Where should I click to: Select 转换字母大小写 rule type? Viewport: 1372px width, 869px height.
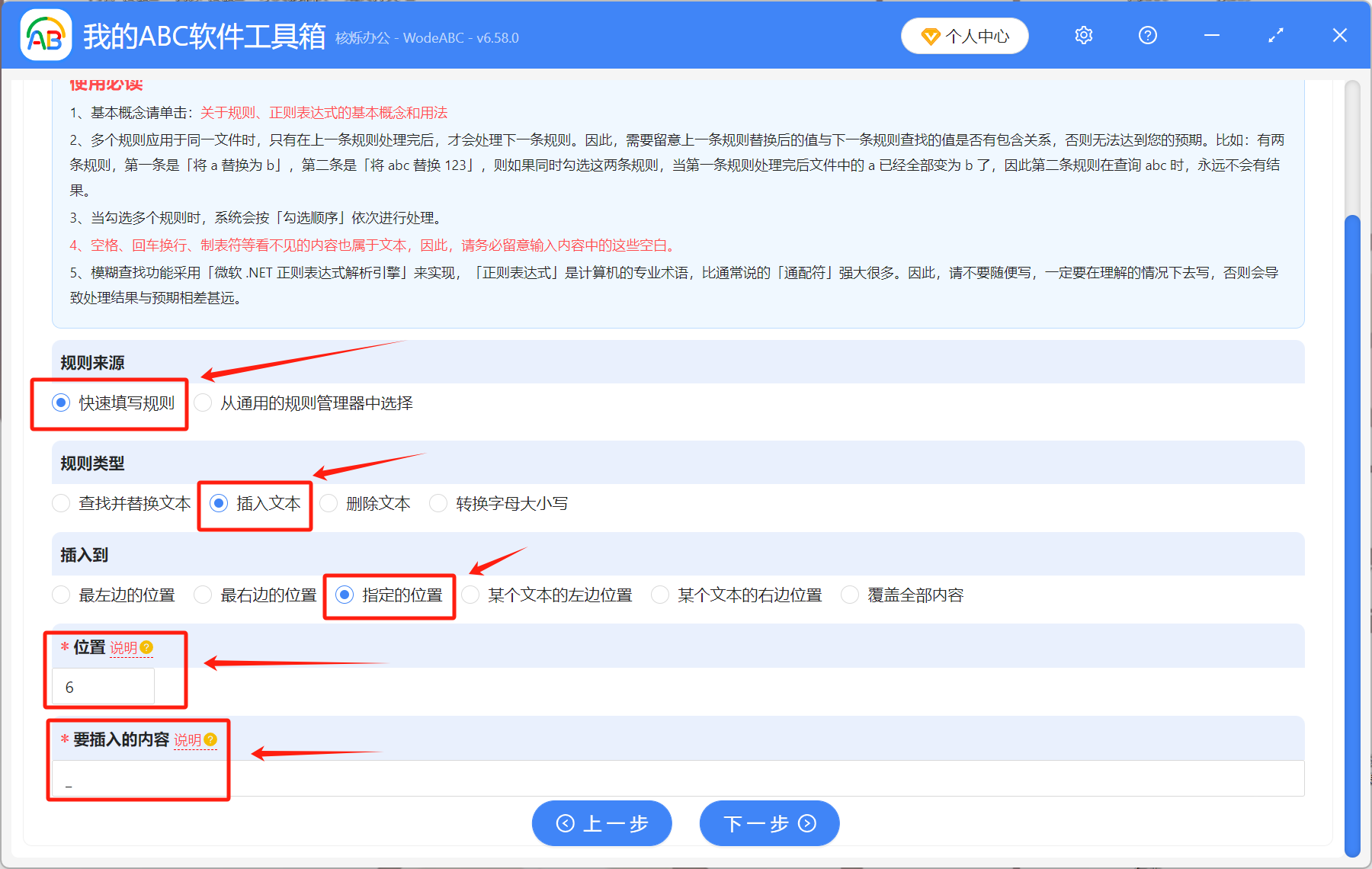[x=439, y=503]
